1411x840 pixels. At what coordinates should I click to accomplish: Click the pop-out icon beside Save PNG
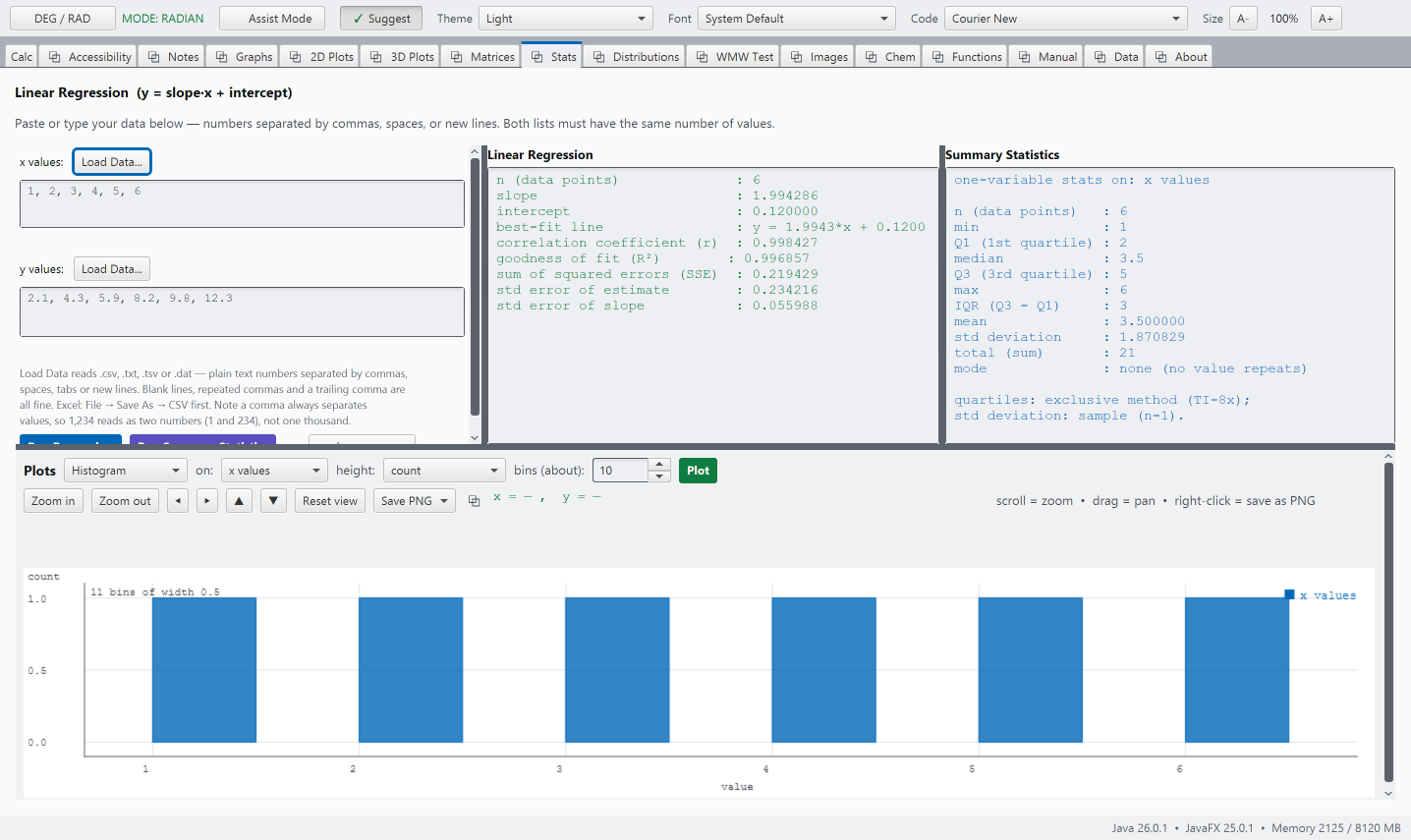(475, 501)
